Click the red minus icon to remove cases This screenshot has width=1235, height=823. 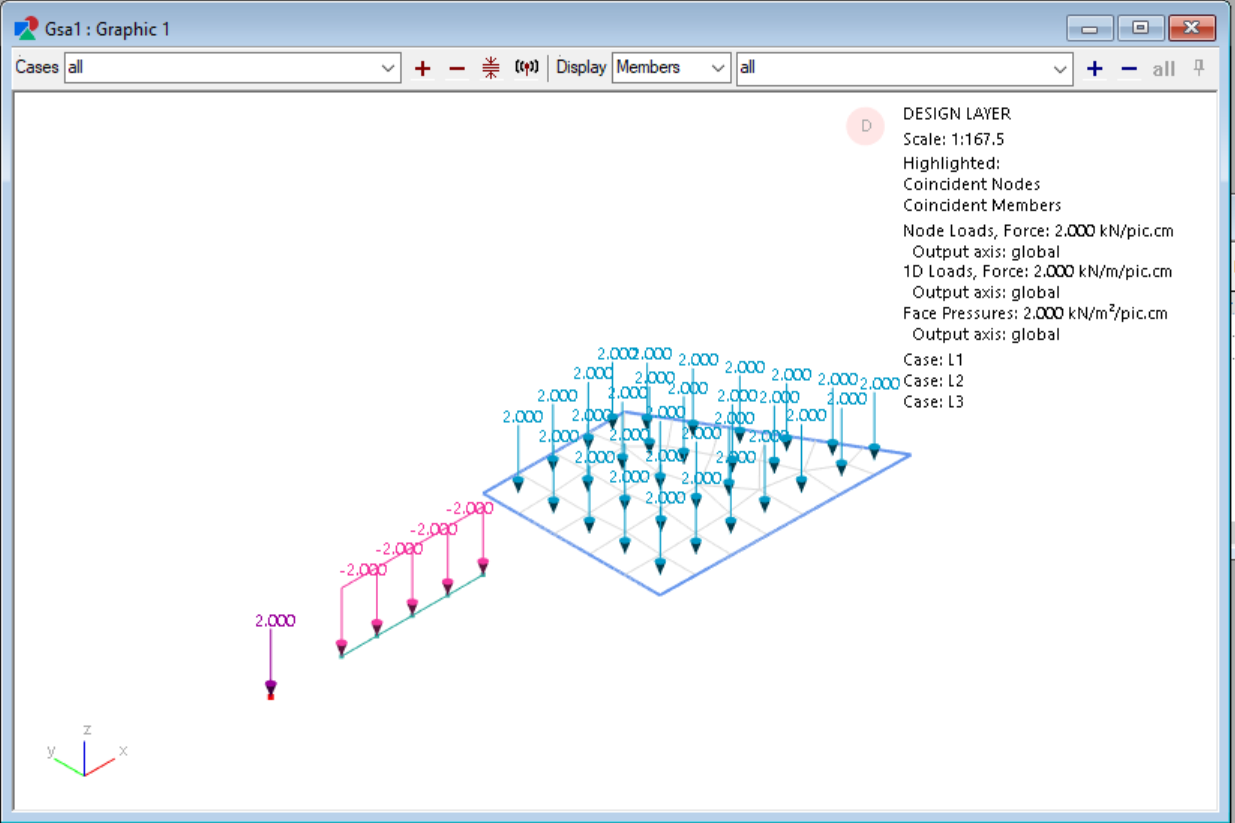point(456,68)
